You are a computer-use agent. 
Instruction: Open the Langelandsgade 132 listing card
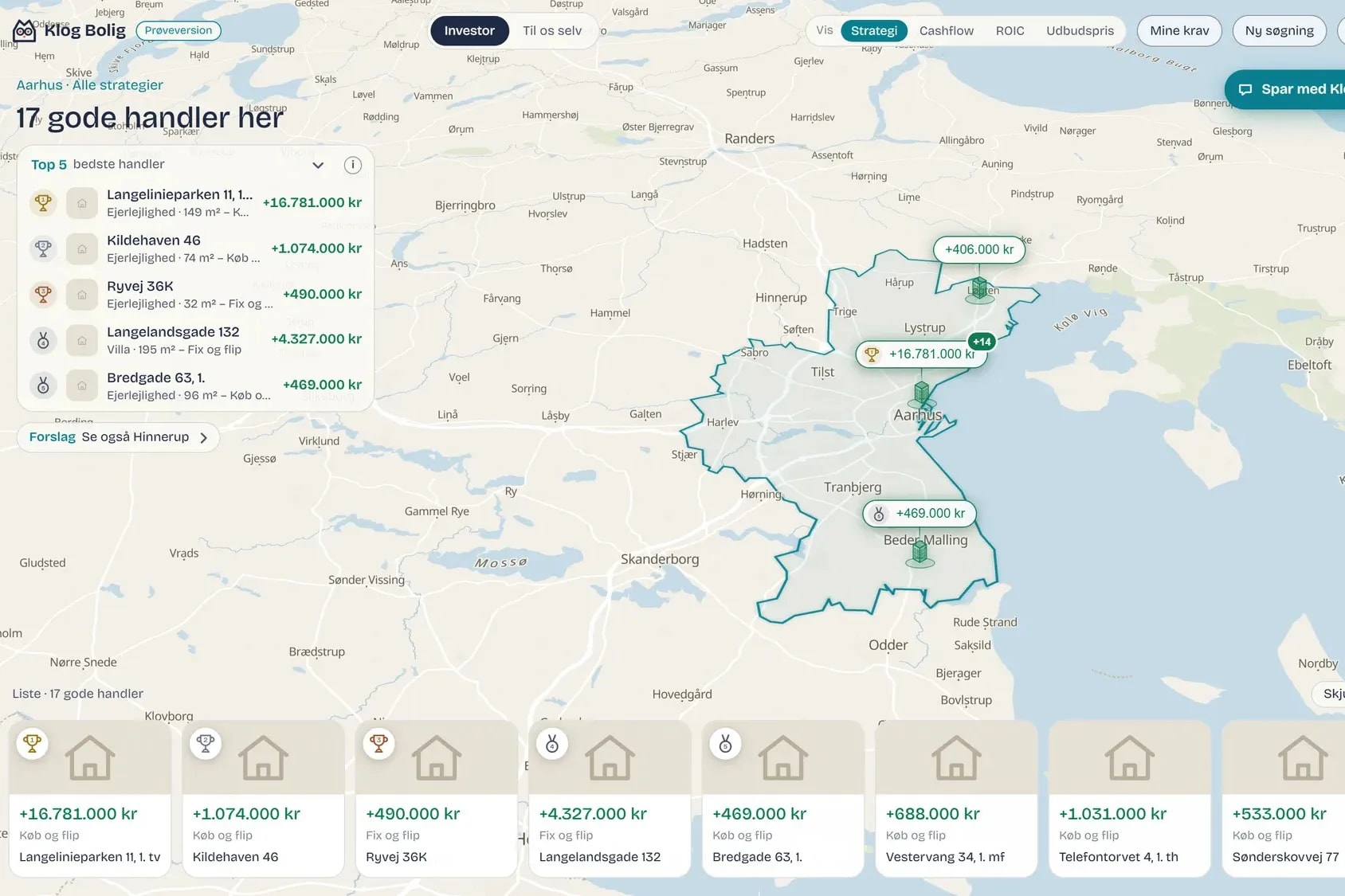(610, 798)
